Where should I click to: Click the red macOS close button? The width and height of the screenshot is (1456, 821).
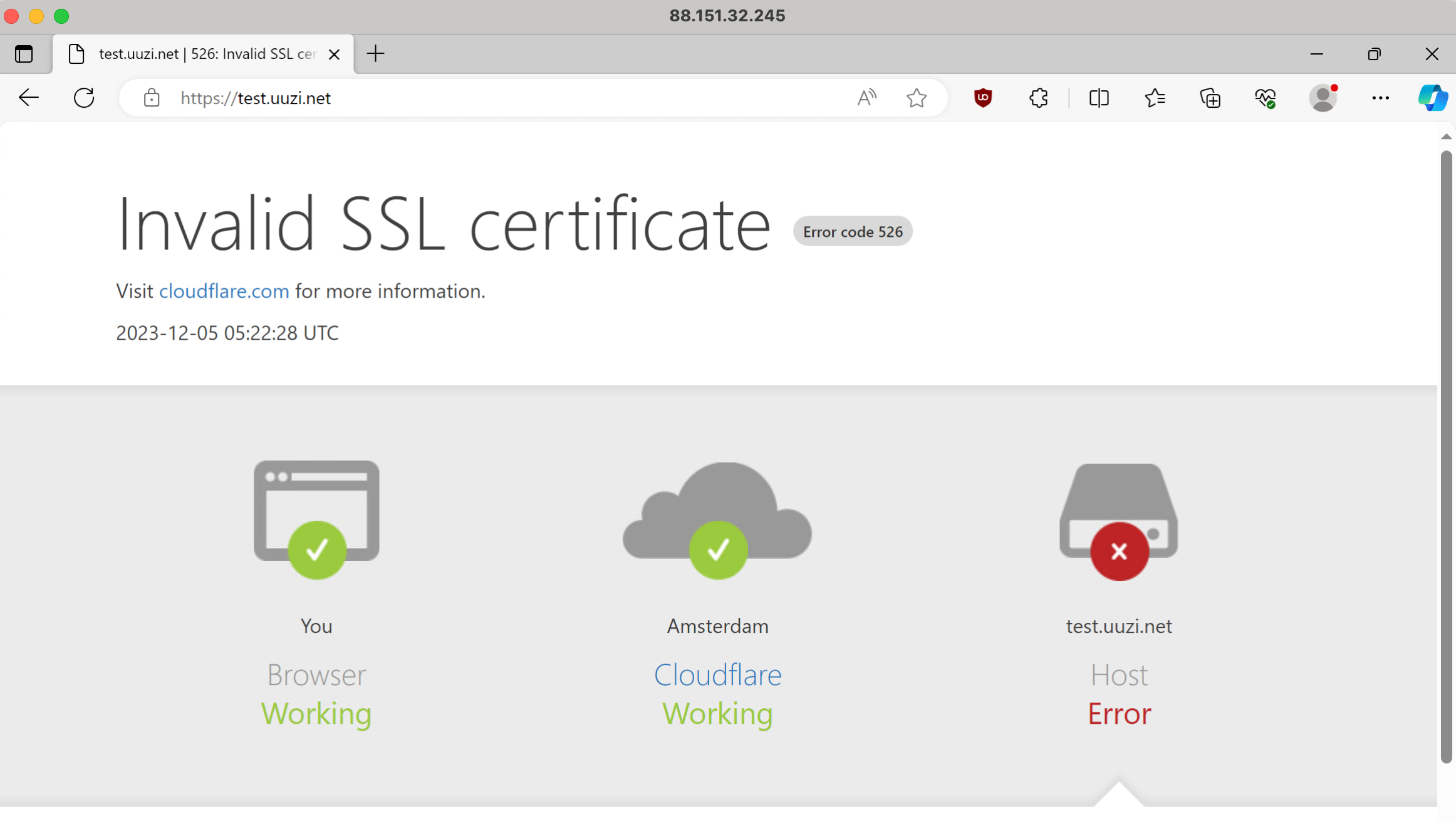11,16
